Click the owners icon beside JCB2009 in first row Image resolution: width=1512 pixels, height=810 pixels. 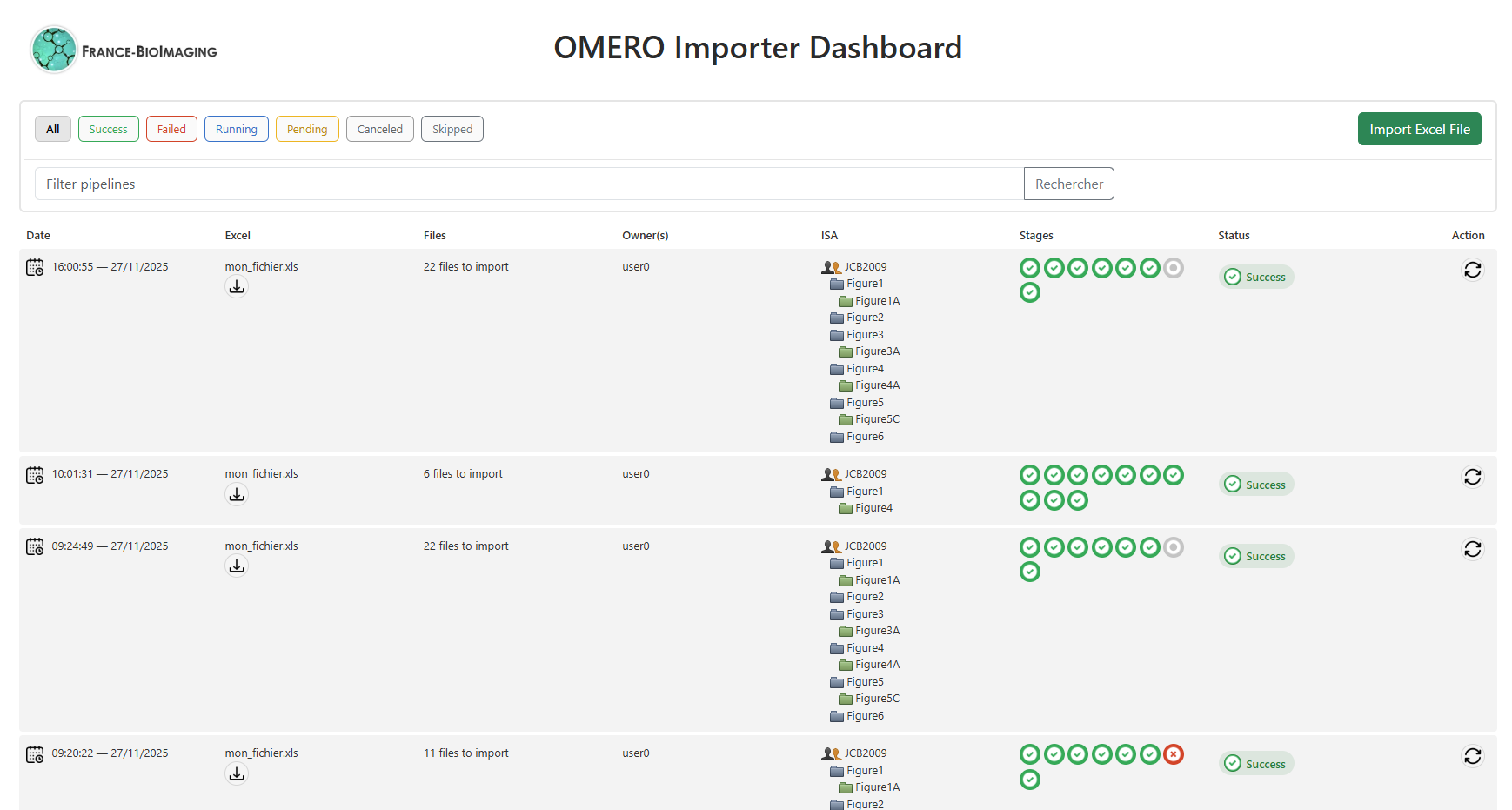[x=826, y=266]
